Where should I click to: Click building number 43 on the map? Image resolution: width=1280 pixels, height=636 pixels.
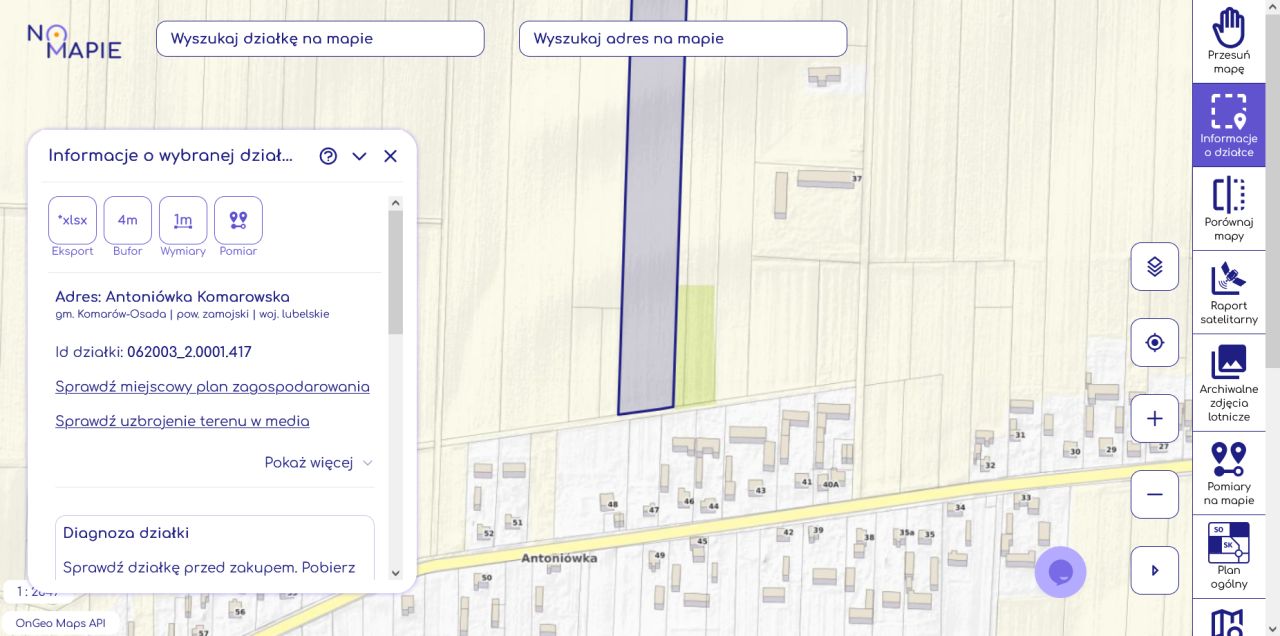pos(760,491)
